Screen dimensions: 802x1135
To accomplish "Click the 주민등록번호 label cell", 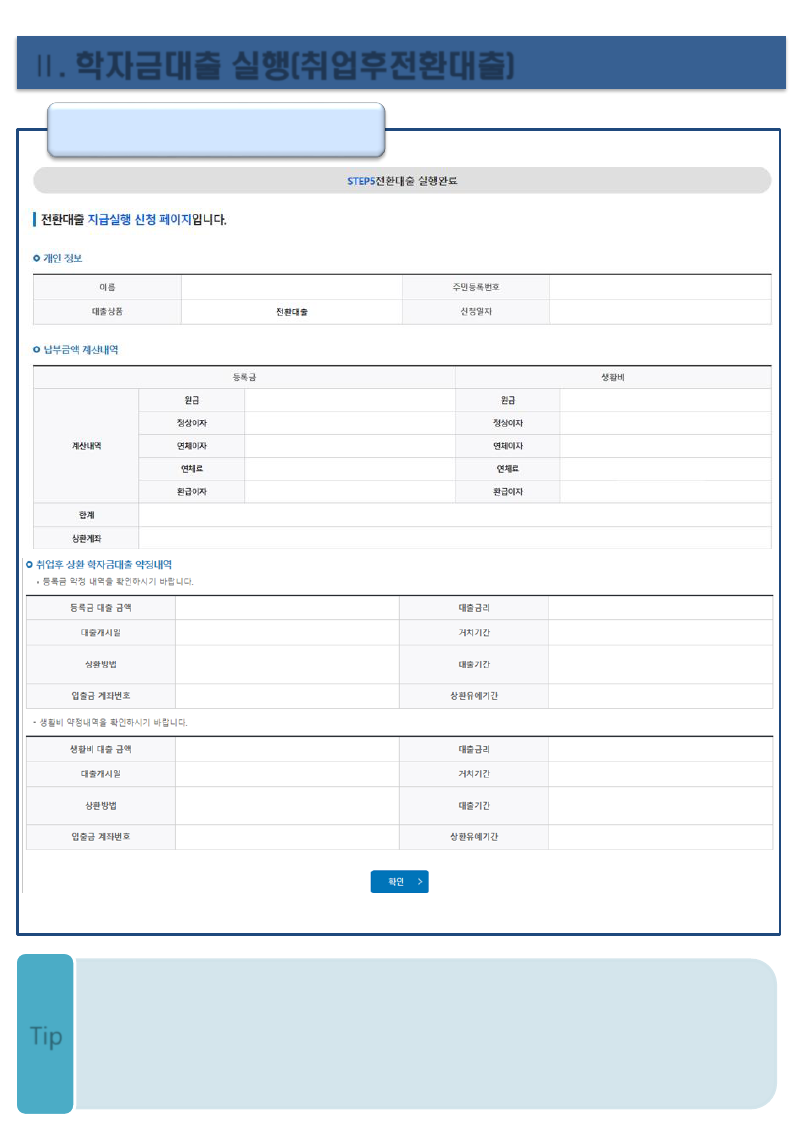I will (x=476, y=287).
